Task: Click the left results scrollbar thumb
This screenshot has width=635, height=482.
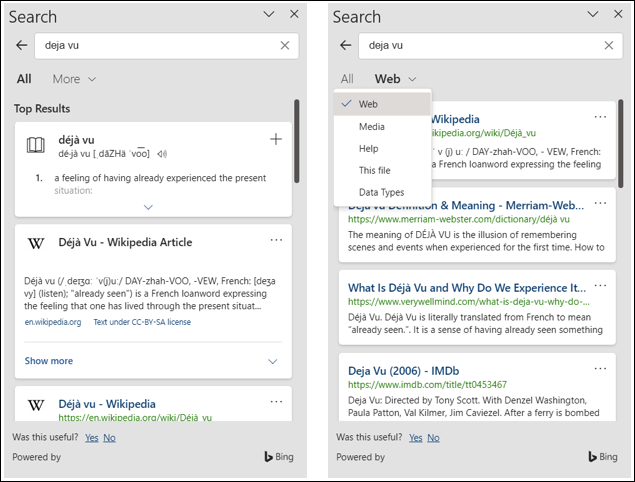Action: 297,141
